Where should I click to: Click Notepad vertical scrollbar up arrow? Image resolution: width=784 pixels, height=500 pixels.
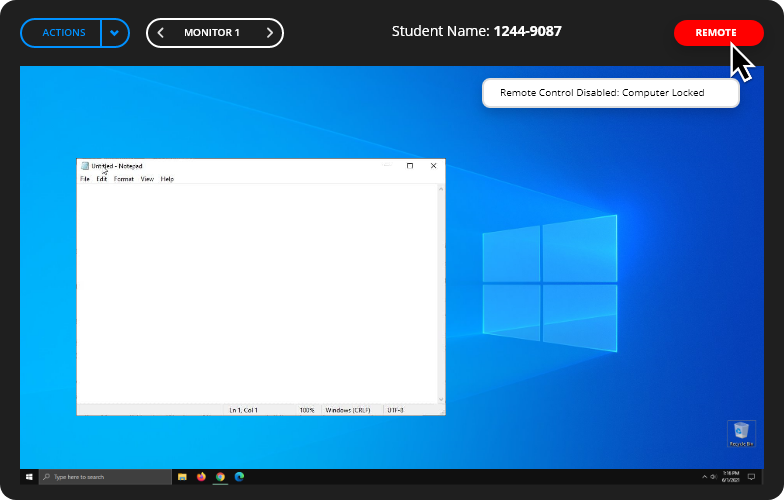(441, 188)
